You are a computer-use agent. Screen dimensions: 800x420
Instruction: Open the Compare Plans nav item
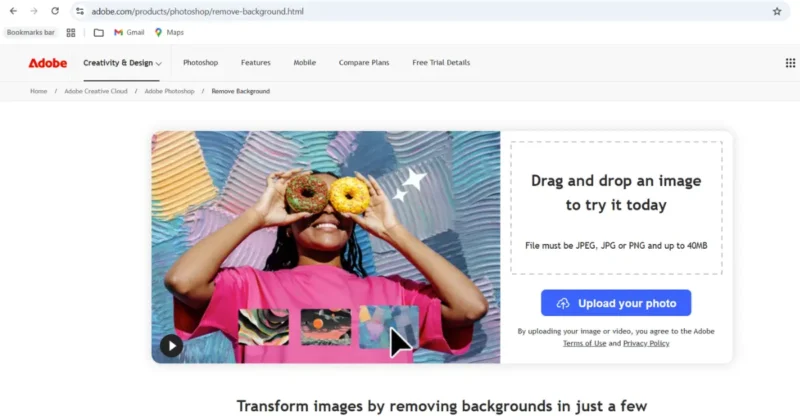point(364,62)
